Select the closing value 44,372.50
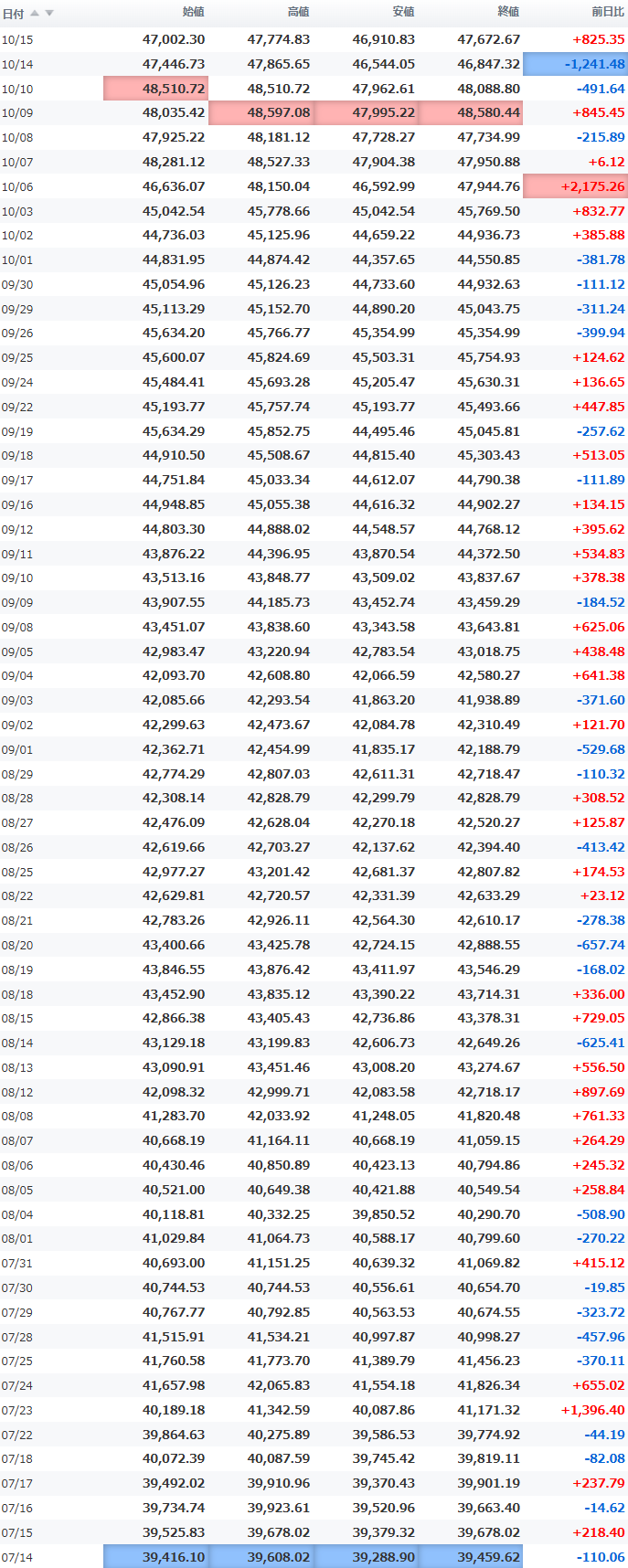628x1568 pixels. tap(489, 554)
